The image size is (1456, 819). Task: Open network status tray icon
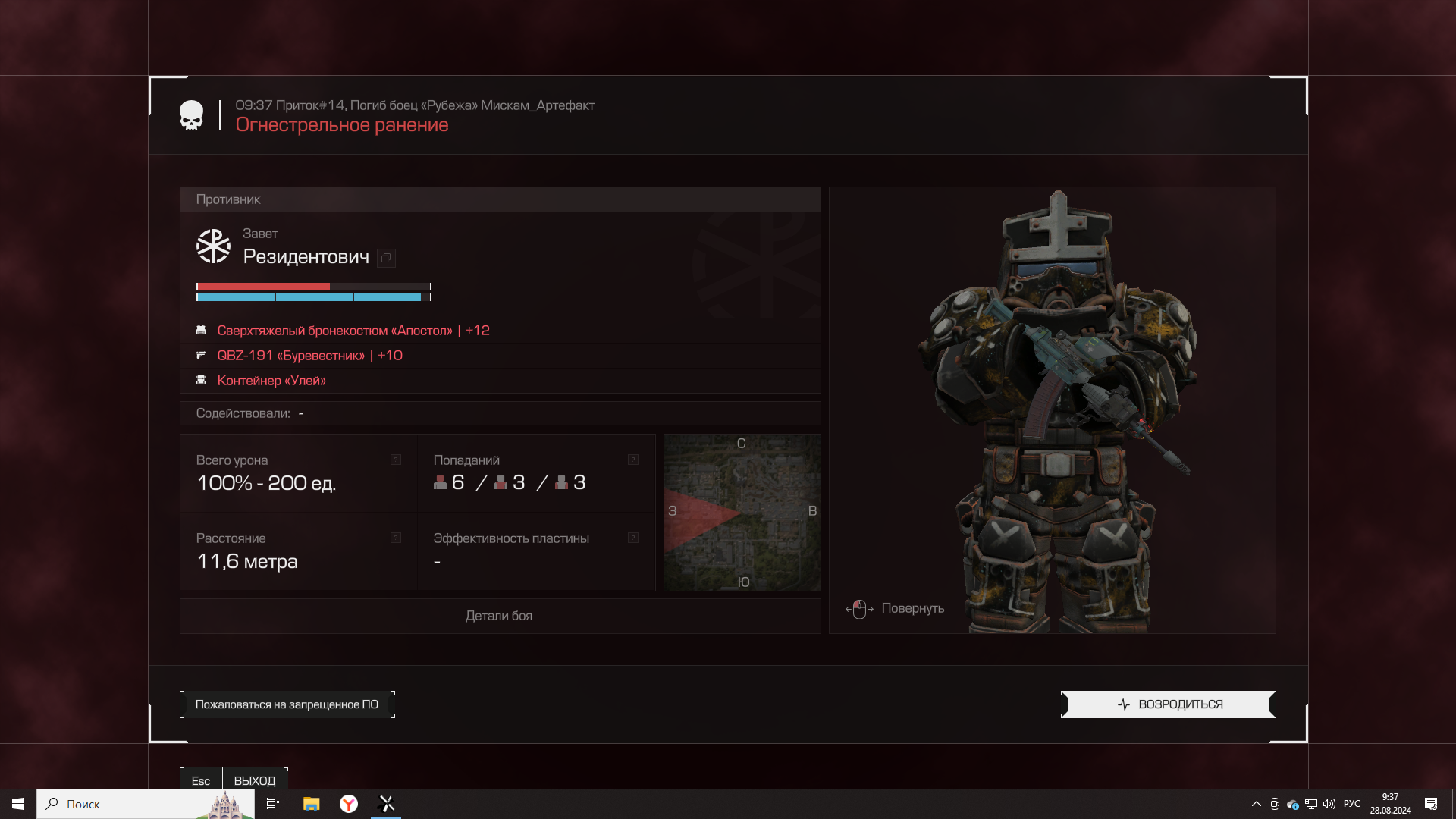coord(1311,804)
